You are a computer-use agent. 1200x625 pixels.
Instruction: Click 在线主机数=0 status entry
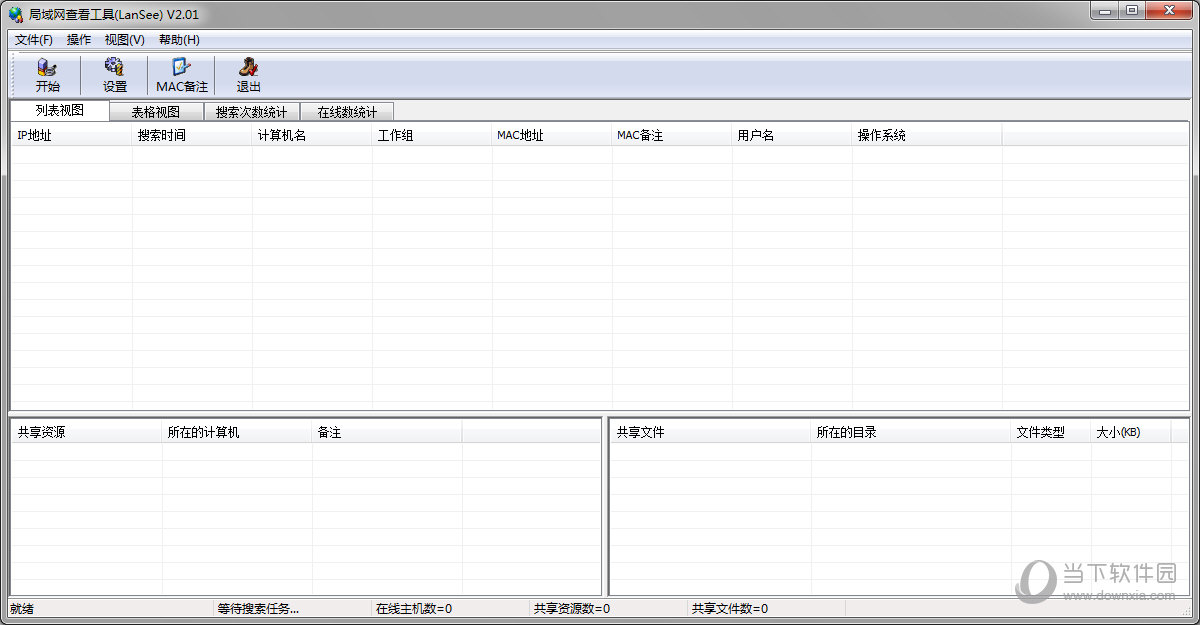point(414,608)
